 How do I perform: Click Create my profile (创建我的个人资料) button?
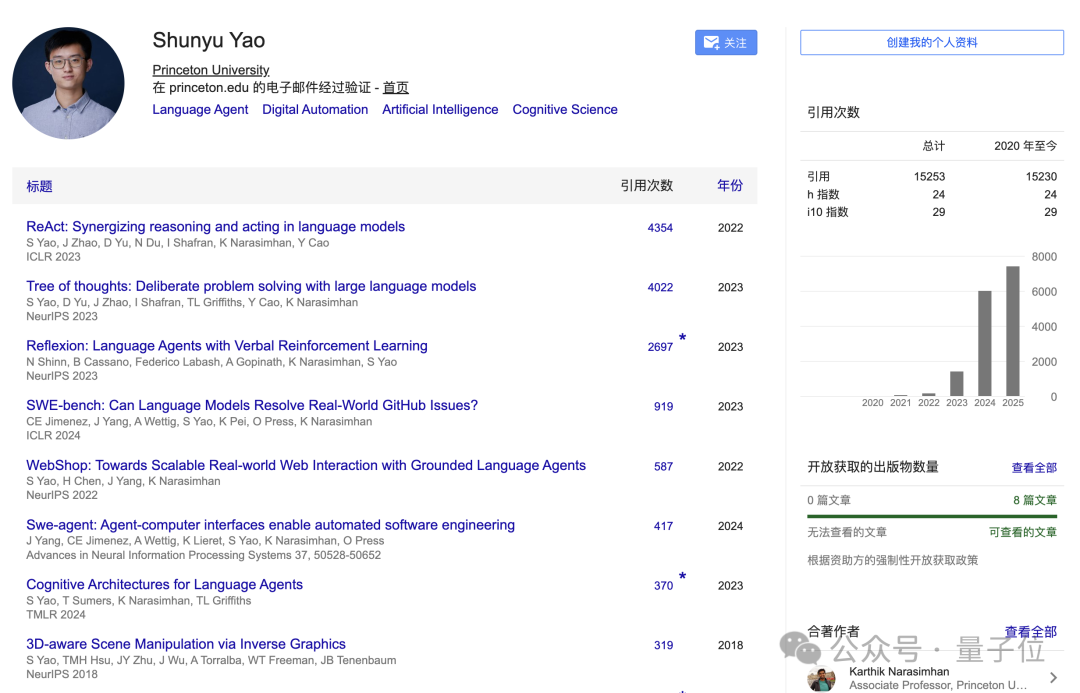pos(931,43)
